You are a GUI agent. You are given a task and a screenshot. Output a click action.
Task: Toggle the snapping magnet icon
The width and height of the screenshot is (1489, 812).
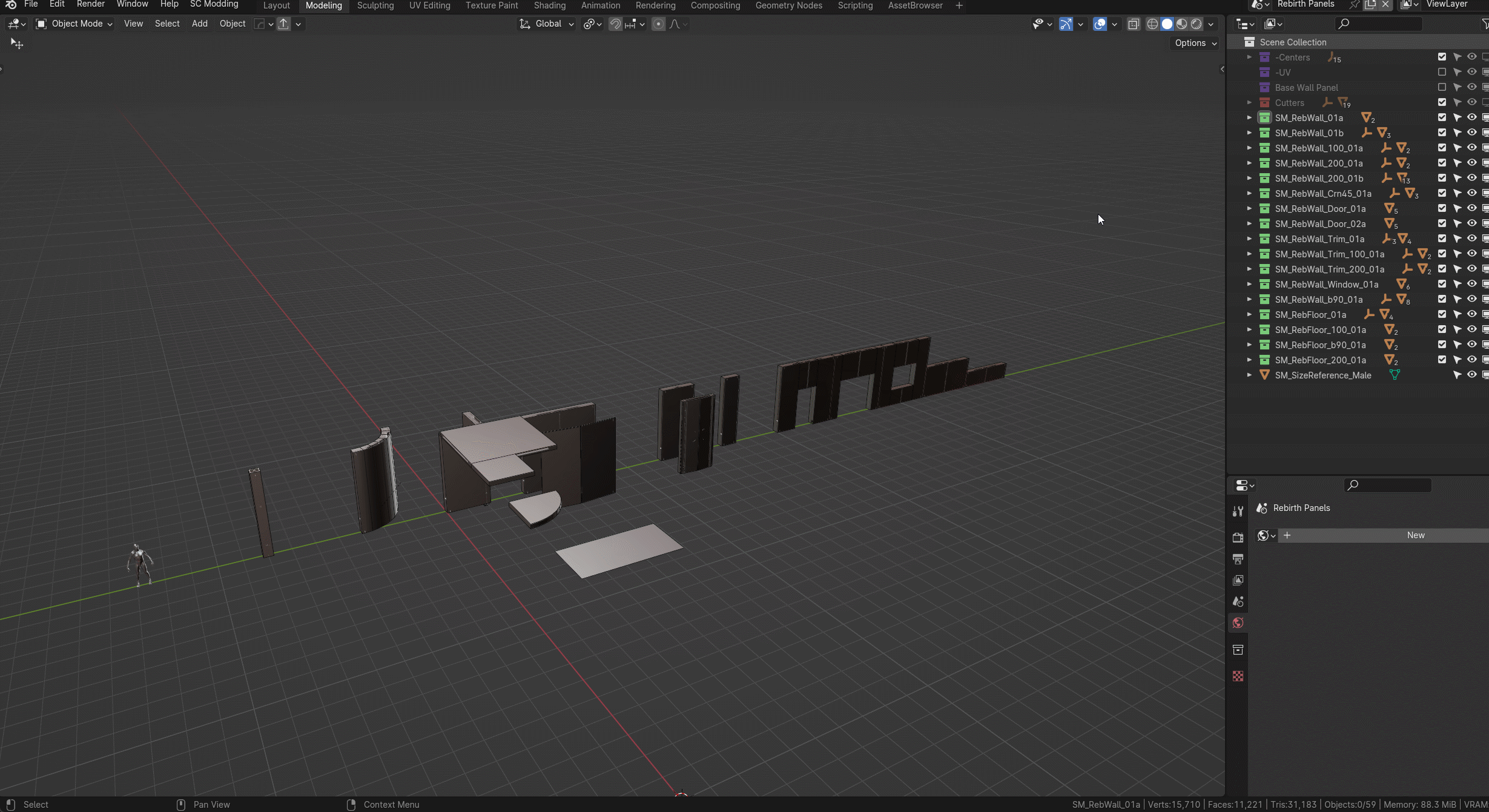click(x=615, y=24)
